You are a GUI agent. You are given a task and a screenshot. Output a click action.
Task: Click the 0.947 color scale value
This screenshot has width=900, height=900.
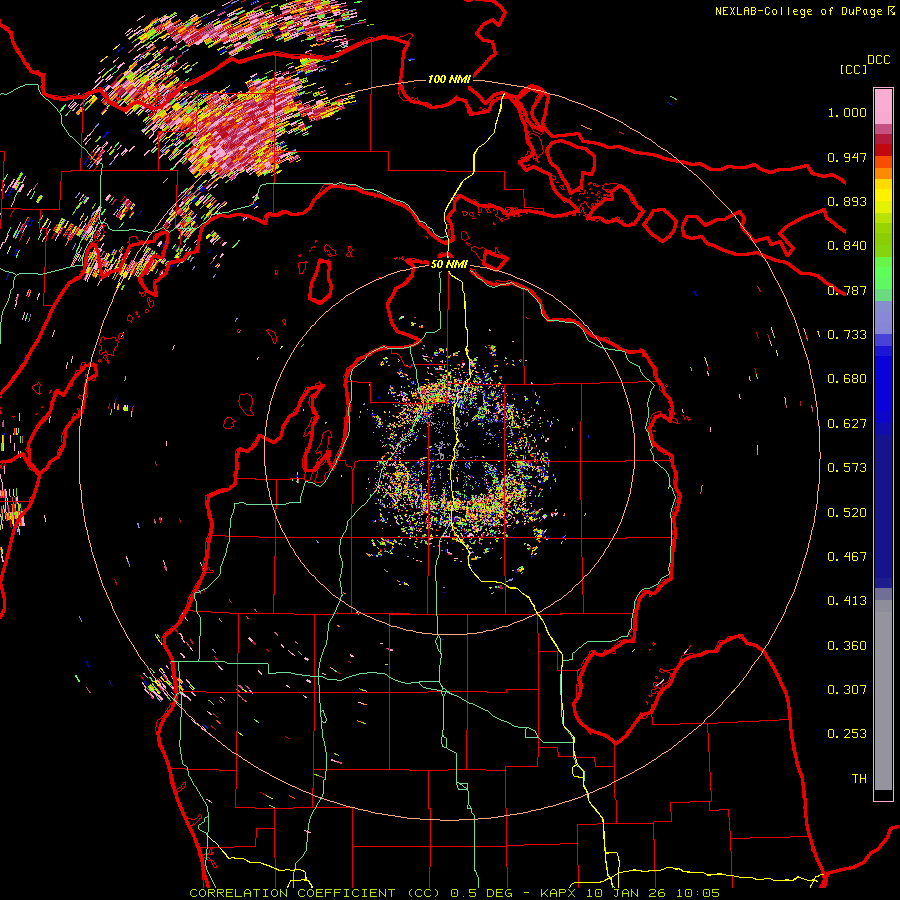847,157
